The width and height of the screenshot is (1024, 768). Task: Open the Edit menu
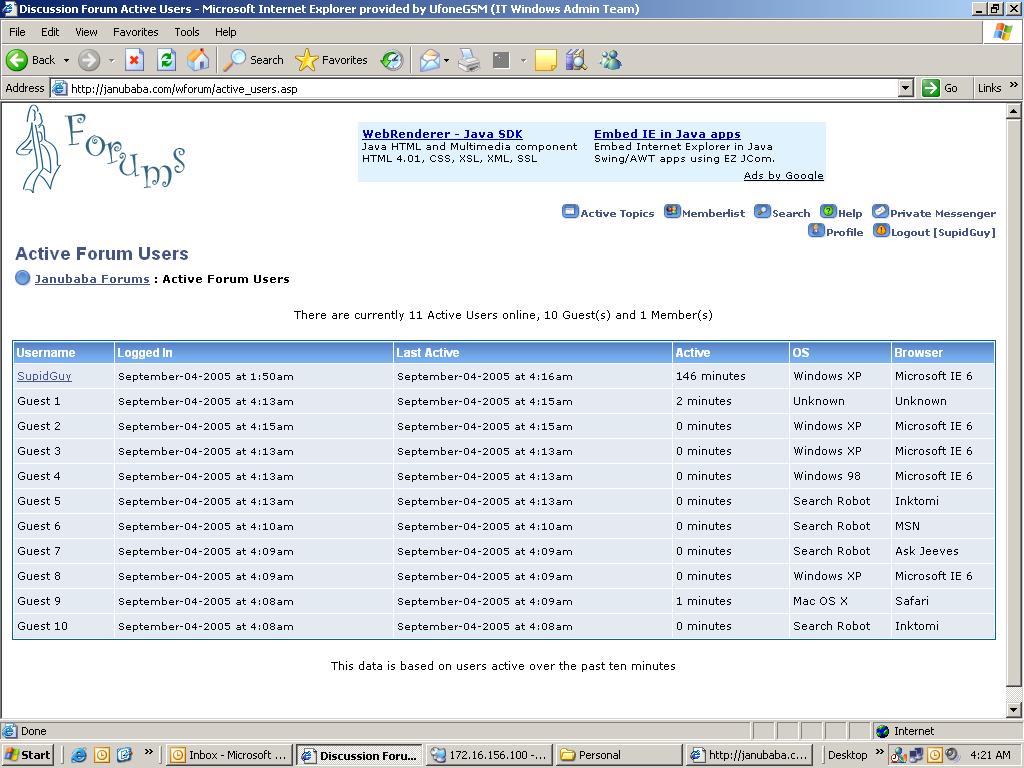click(50, 32)
